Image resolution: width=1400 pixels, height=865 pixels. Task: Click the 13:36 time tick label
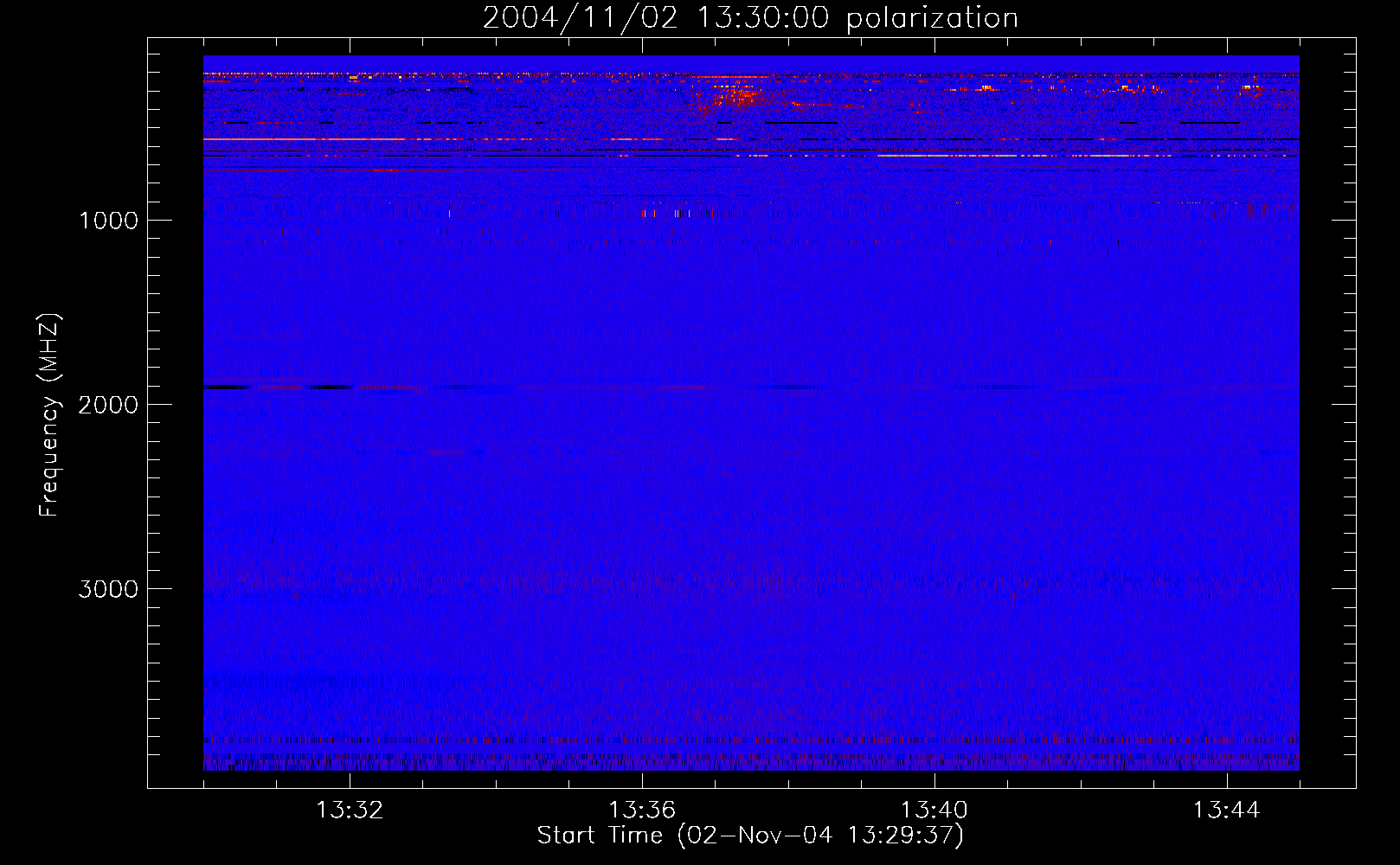[x=642, y=811]
